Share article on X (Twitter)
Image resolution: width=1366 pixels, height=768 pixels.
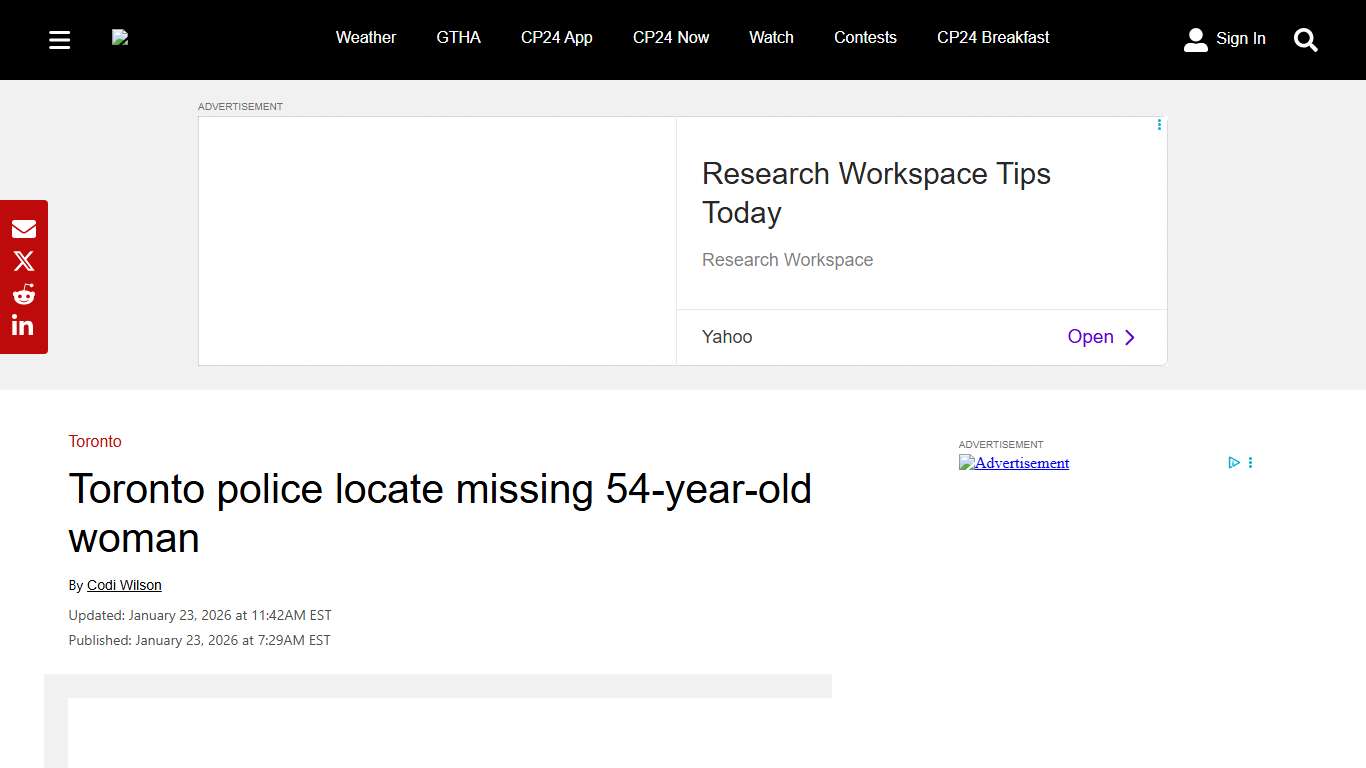click(x=24, y=261)
